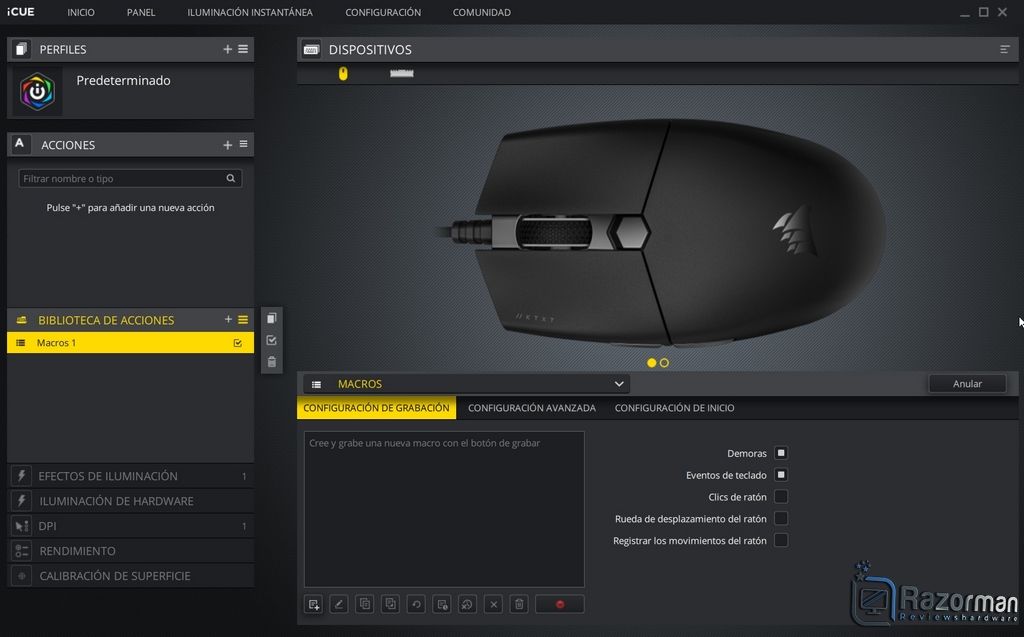Open the MACROS action type dropdown
The image size is (1024, 637).
click(x=466, y=384)
